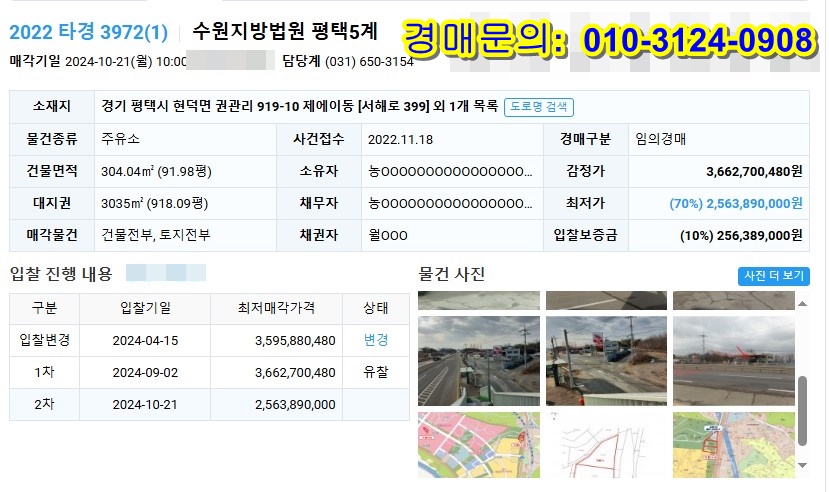This screenshot has height=492, width=829.
Task: Select the 1차 round row label
Action: [x=44, y=372]
